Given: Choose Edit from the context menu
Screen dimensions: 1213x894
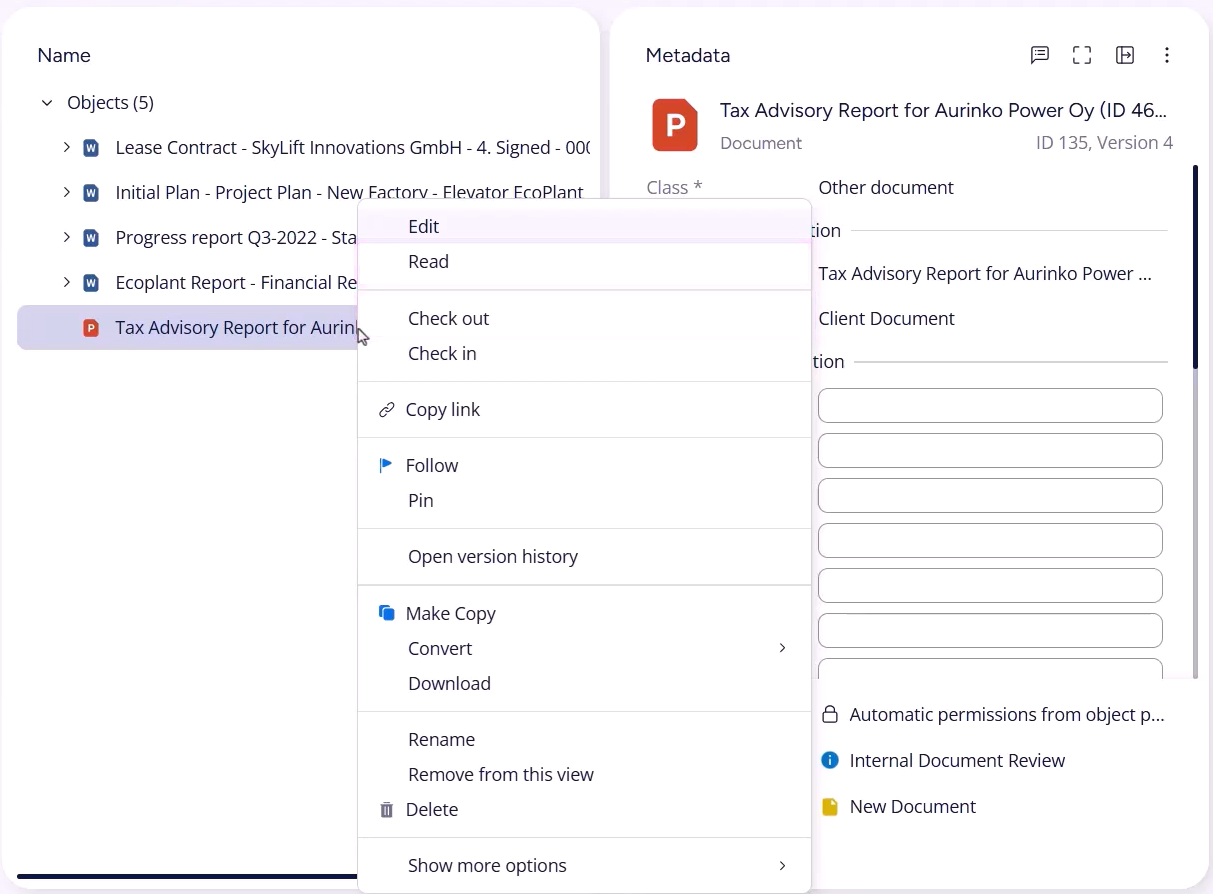Looking at the screenshot, I should (x=584, y=227).
